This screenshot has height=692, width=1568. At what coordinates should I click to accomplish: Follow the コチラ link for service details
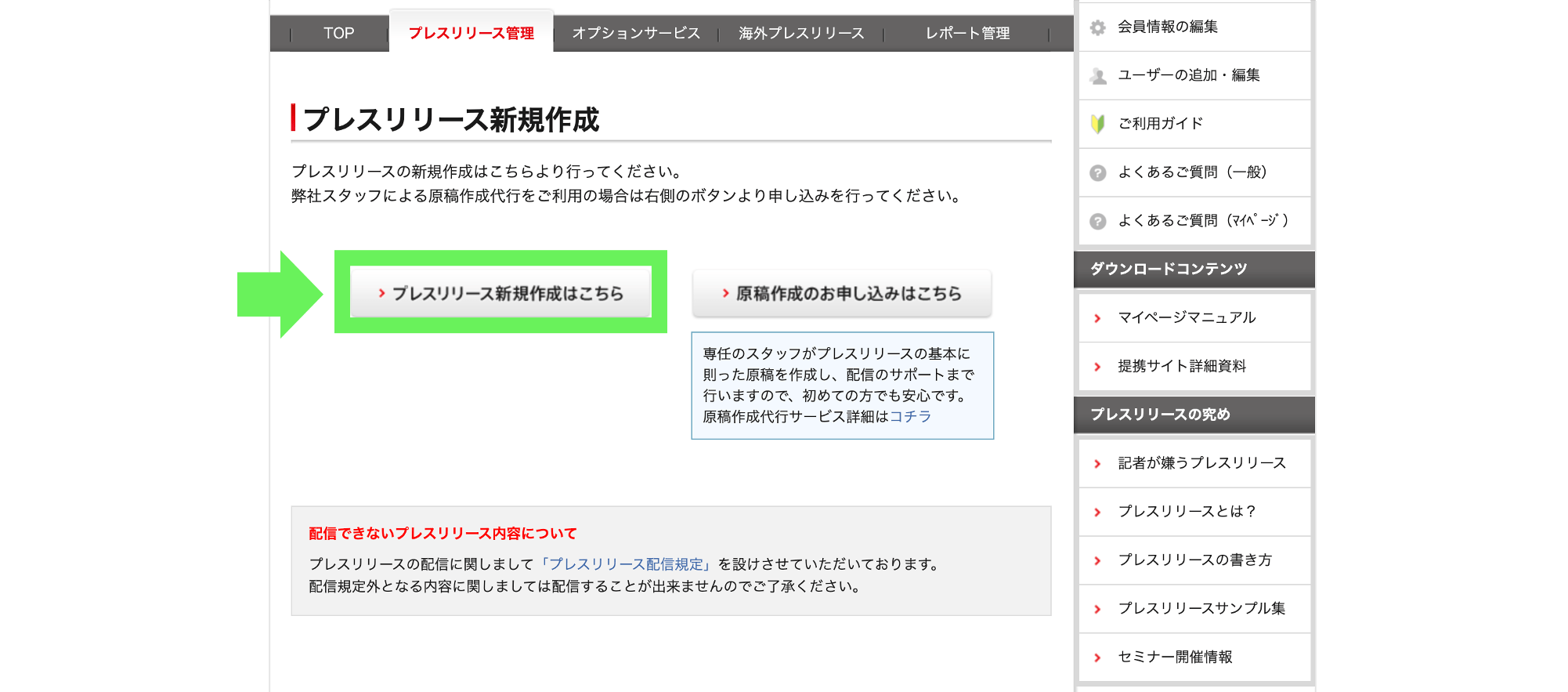coord(910,417)
